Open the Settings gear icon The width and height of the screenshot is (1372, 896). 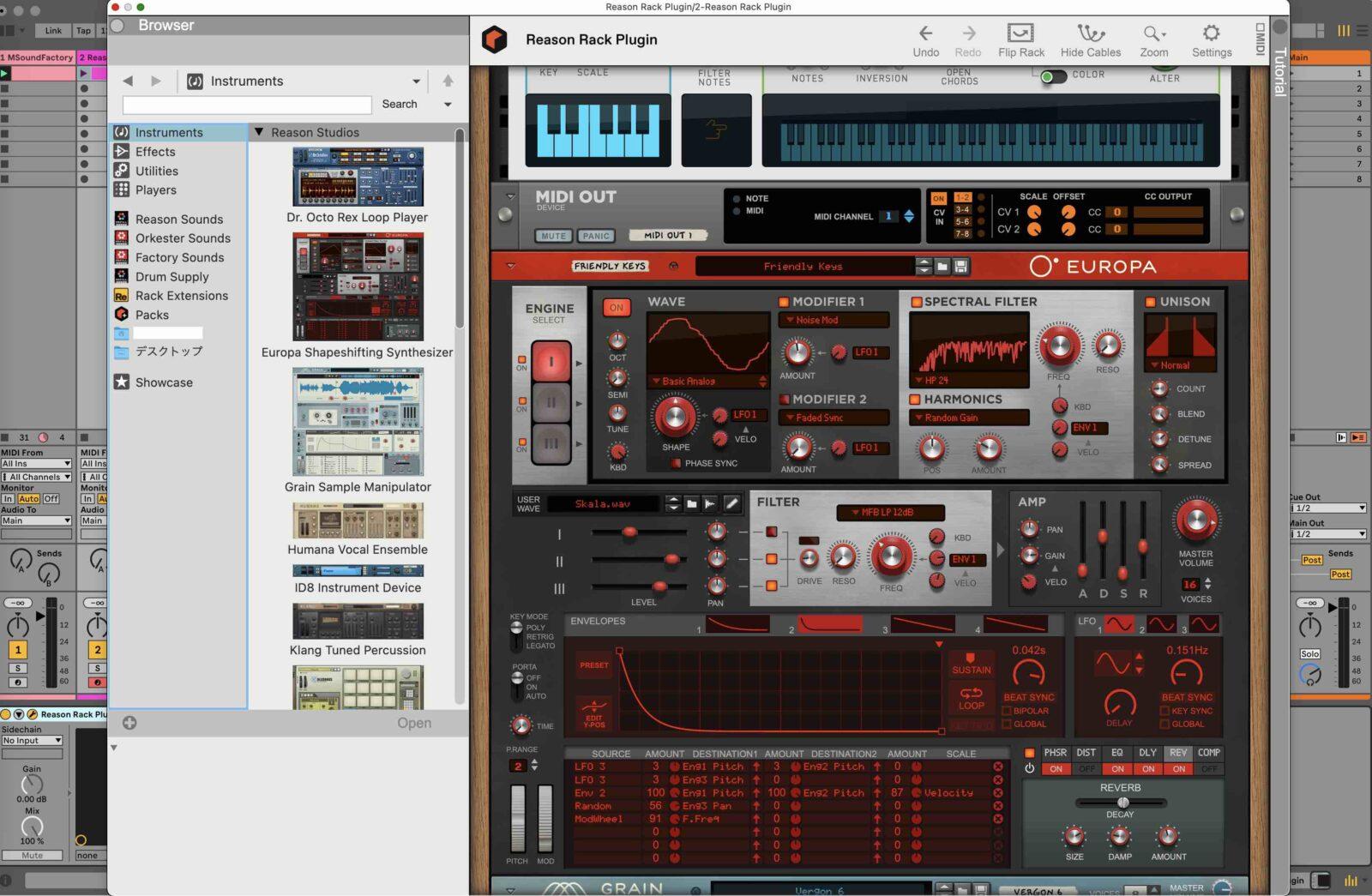pos(1211,33)
